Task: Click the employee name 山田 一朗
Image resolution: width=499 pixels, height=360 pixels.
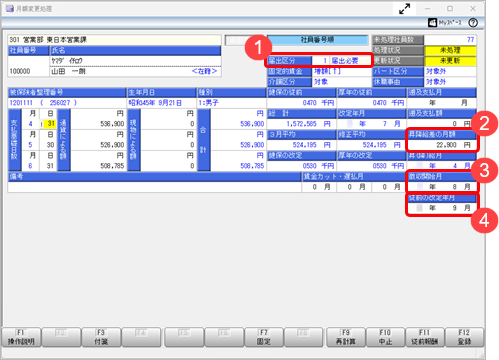Action: pos(69,71)
